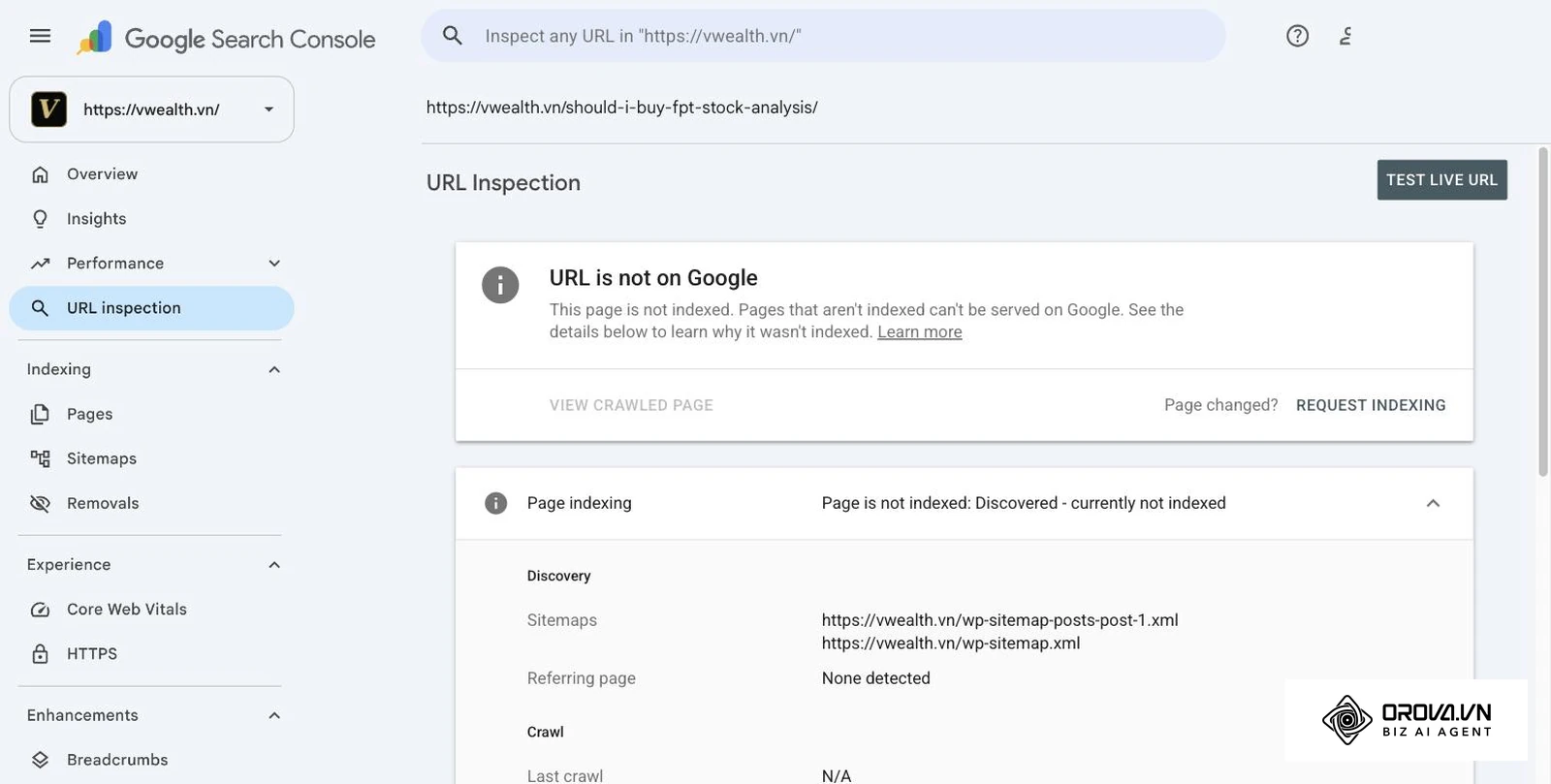Open the property selector dropdown
The width and height of the screenshot is (1551, 784).
269,110
